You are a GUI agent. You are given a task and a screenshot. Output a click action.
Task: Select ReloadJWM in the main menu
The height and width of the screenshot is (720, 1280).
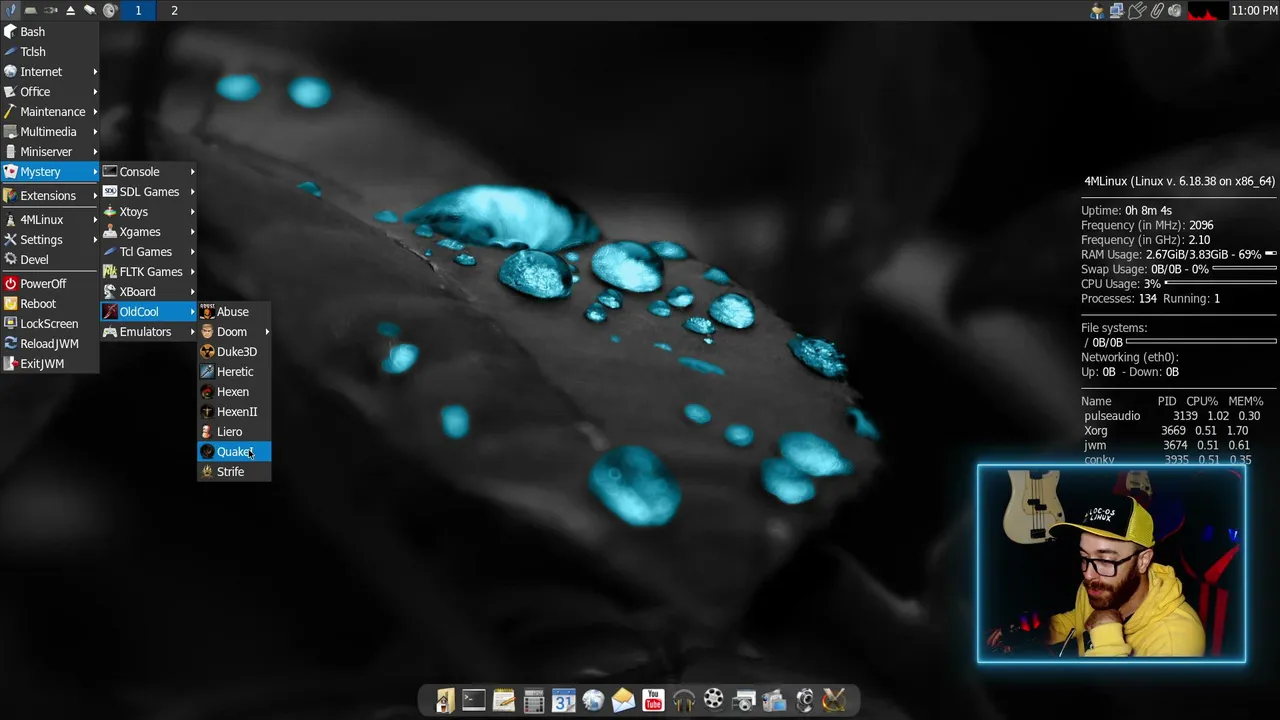50,344
